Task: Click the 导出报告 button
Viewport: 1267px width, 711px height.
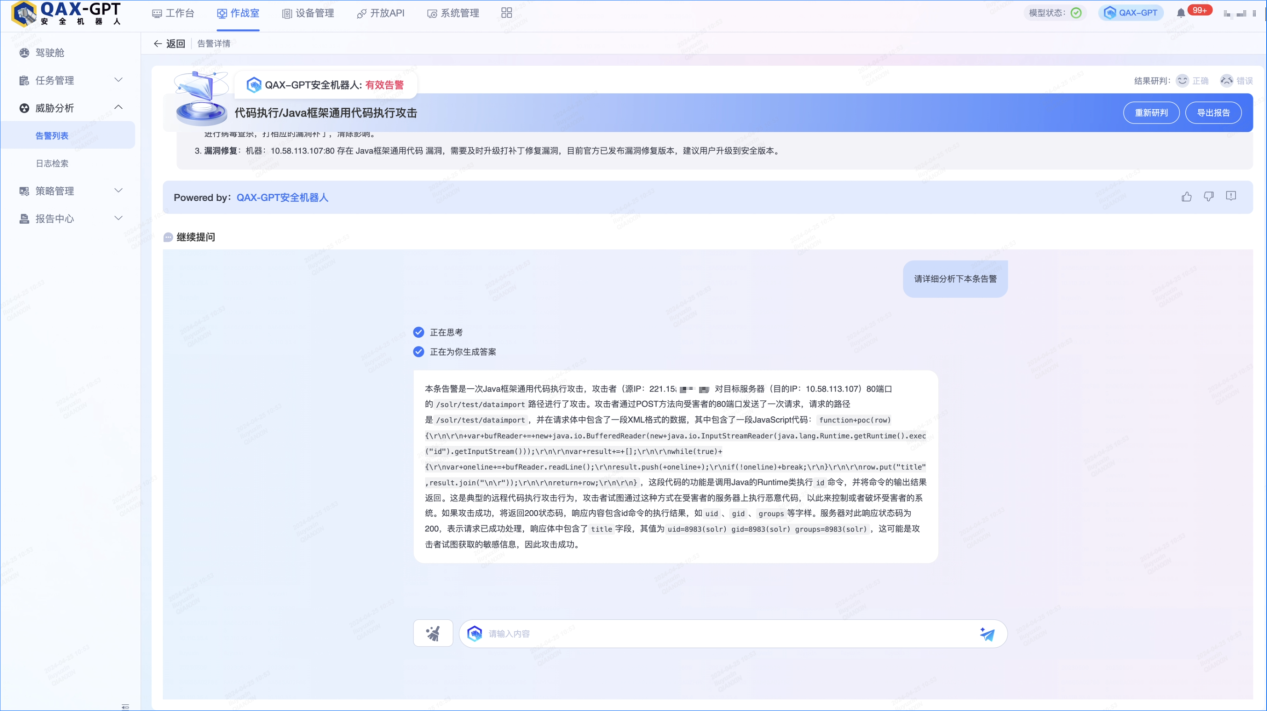Action: 1214,113
